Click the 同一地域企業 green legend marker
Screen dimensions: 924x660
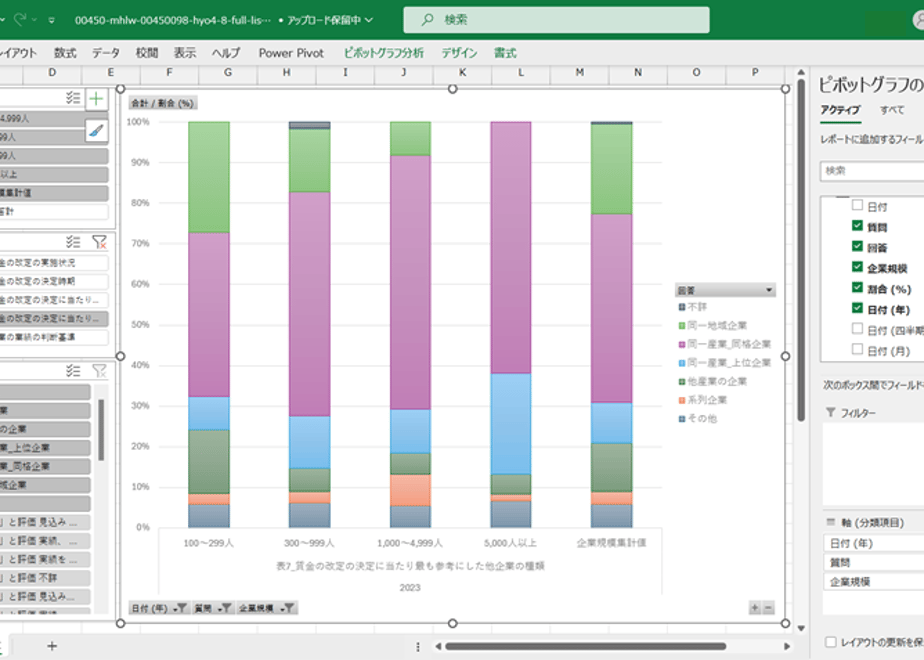(682, 325)
